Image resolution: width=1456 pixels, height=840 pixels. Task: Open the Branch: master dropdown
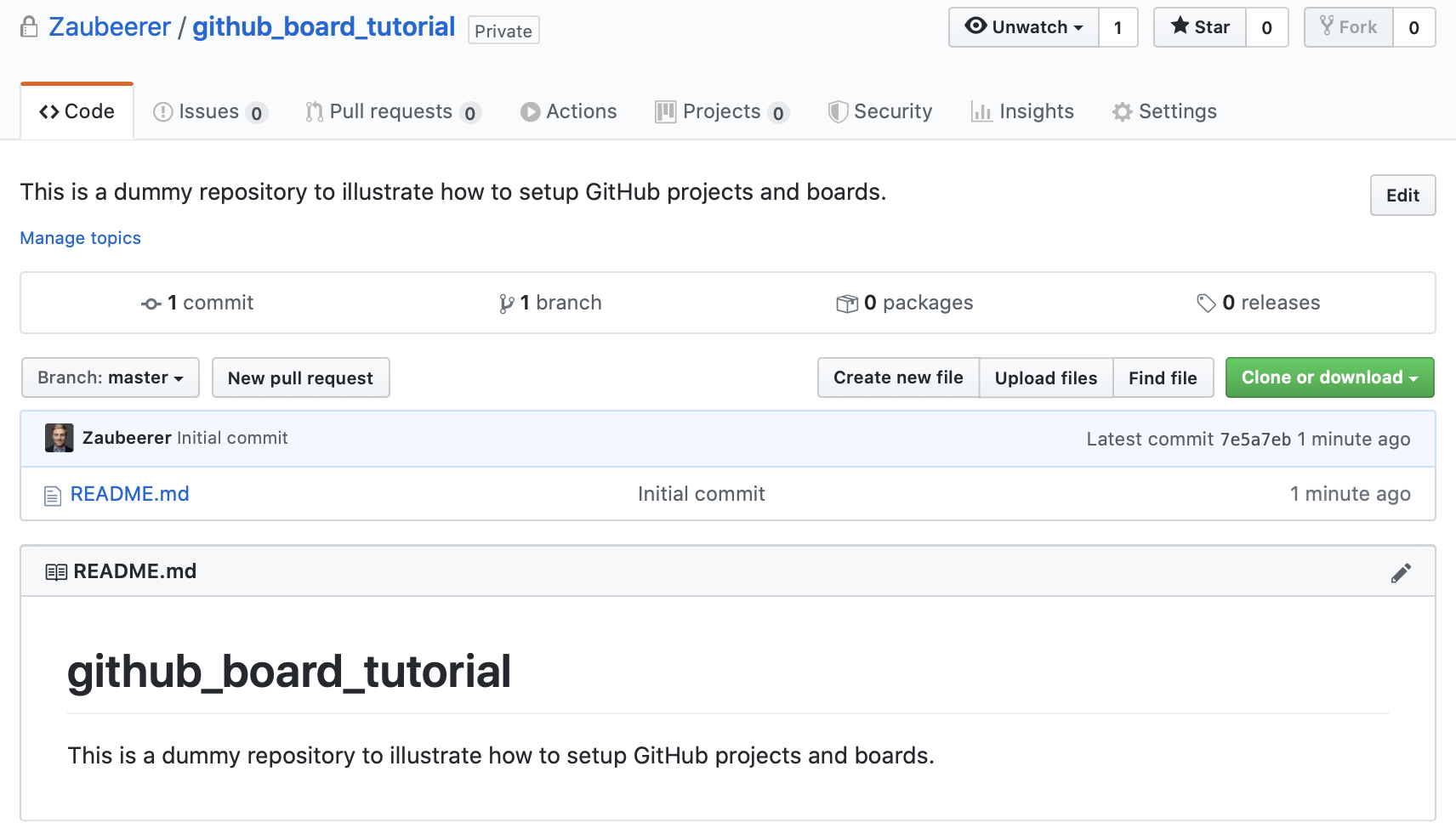110,377
